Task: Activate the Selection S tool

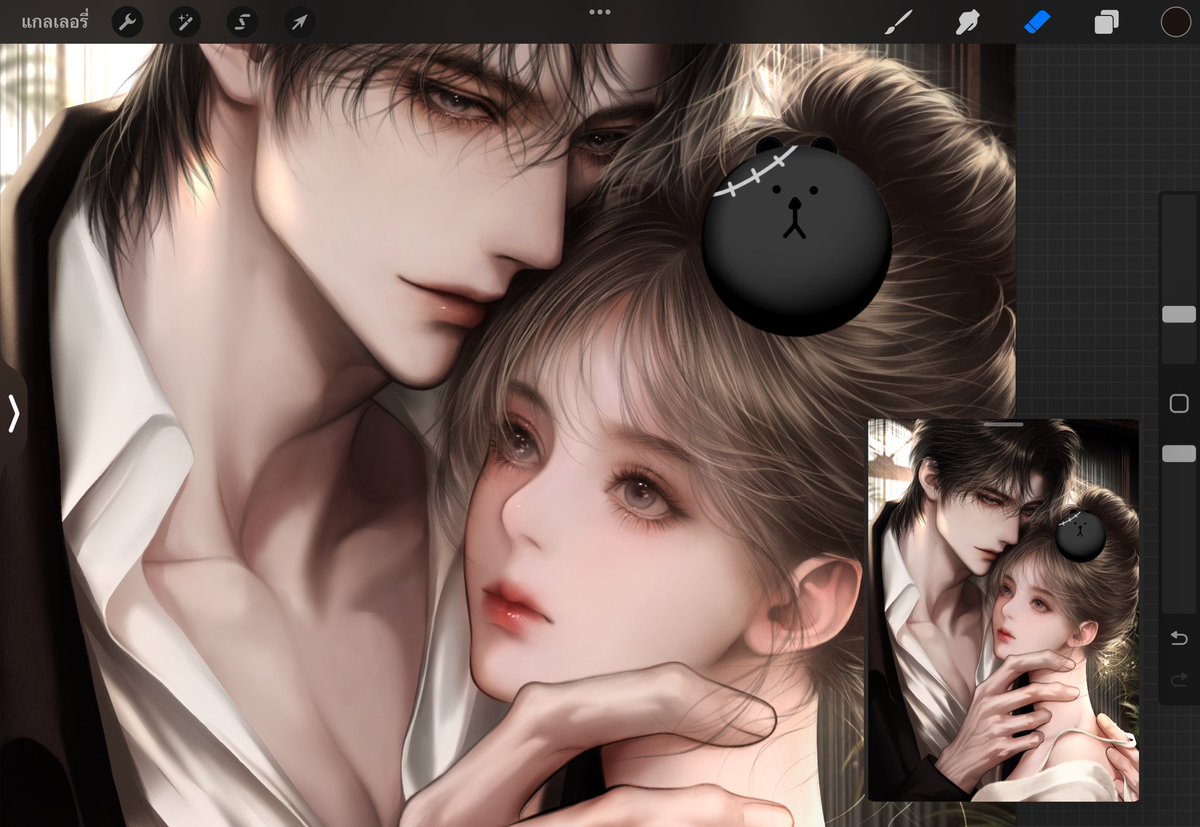Action: click(x=243, y=22)
